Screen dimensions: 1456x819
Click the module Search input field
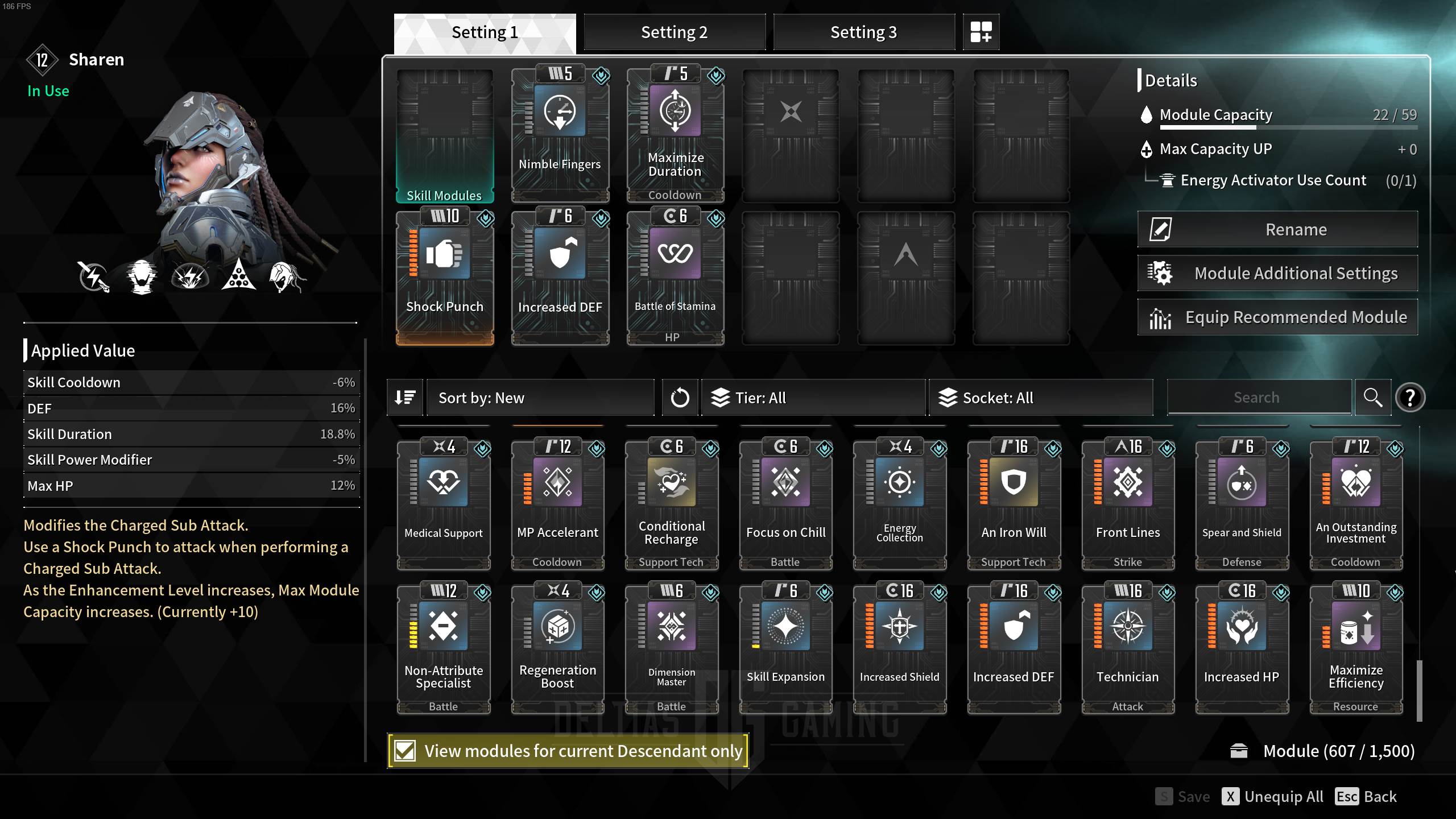coord(1259,398)
